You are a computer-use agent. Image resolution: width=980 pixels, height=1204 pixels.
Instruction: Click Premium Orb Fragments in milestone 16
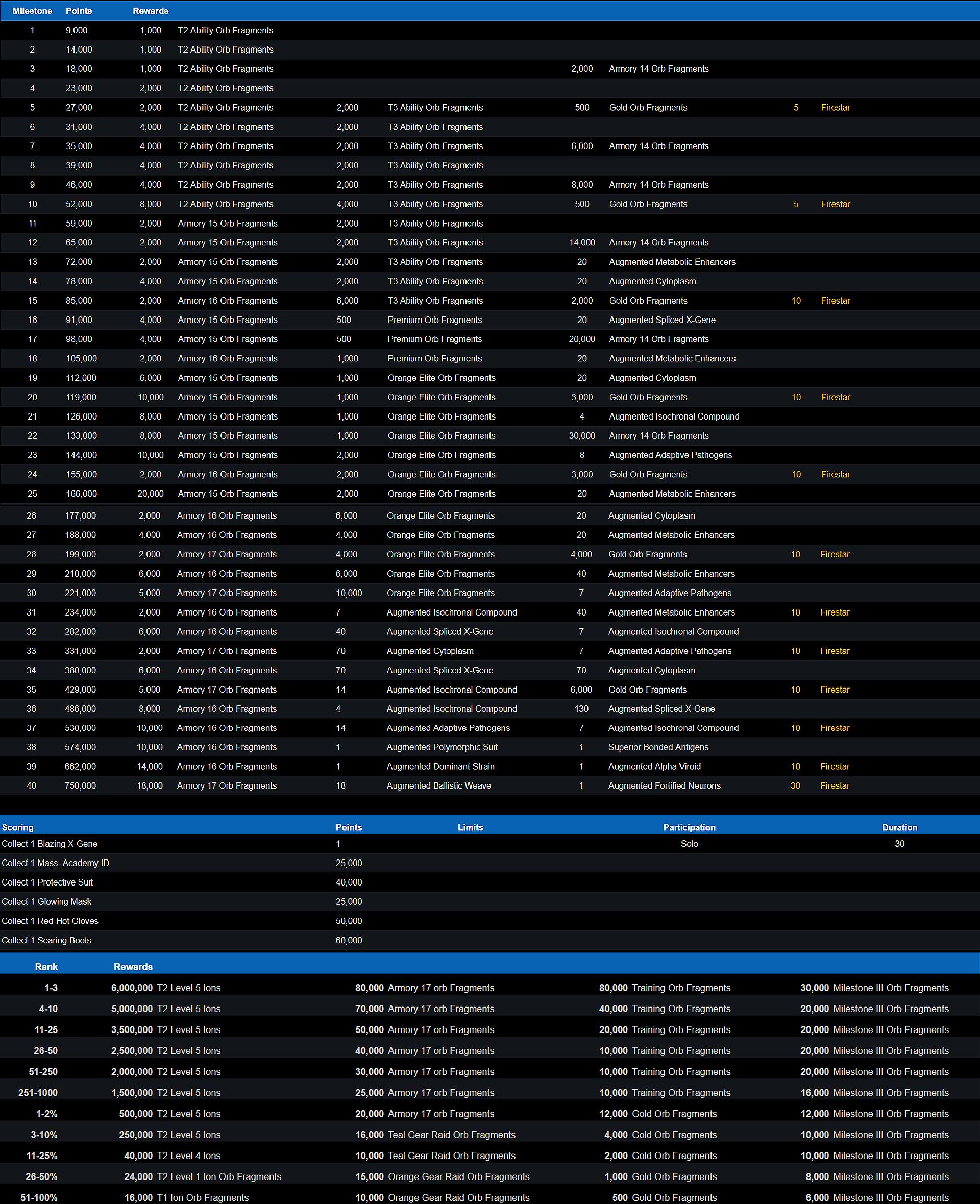pyautogui.click(x=435, y=320)
